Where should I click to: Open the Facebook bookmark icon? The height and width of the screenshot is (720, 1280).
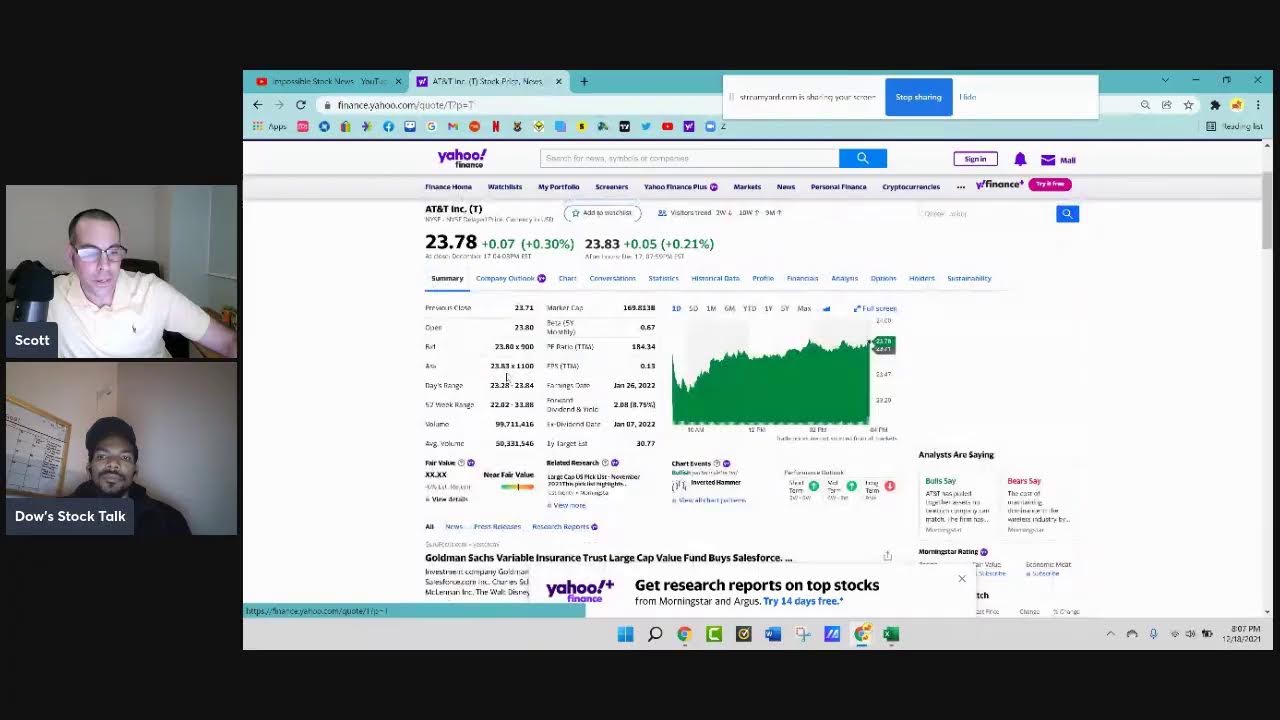(388, 126)
